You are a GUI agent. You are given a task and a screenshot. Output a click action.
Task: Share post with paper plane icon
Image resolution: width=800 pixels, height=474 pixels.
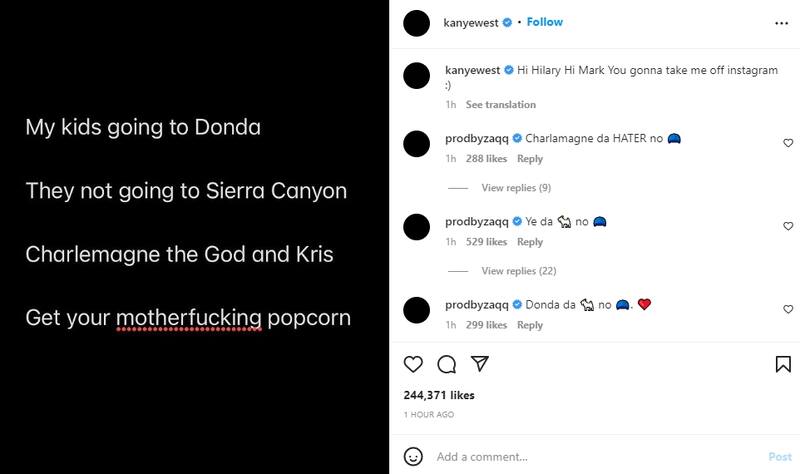pos(479,364)
